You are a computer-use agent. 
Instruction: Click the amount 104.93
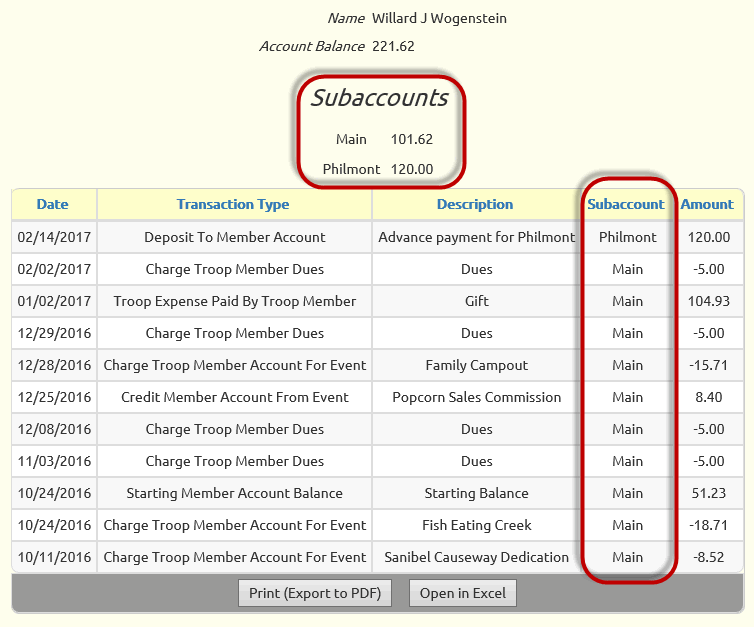click(x=709, y=301)
